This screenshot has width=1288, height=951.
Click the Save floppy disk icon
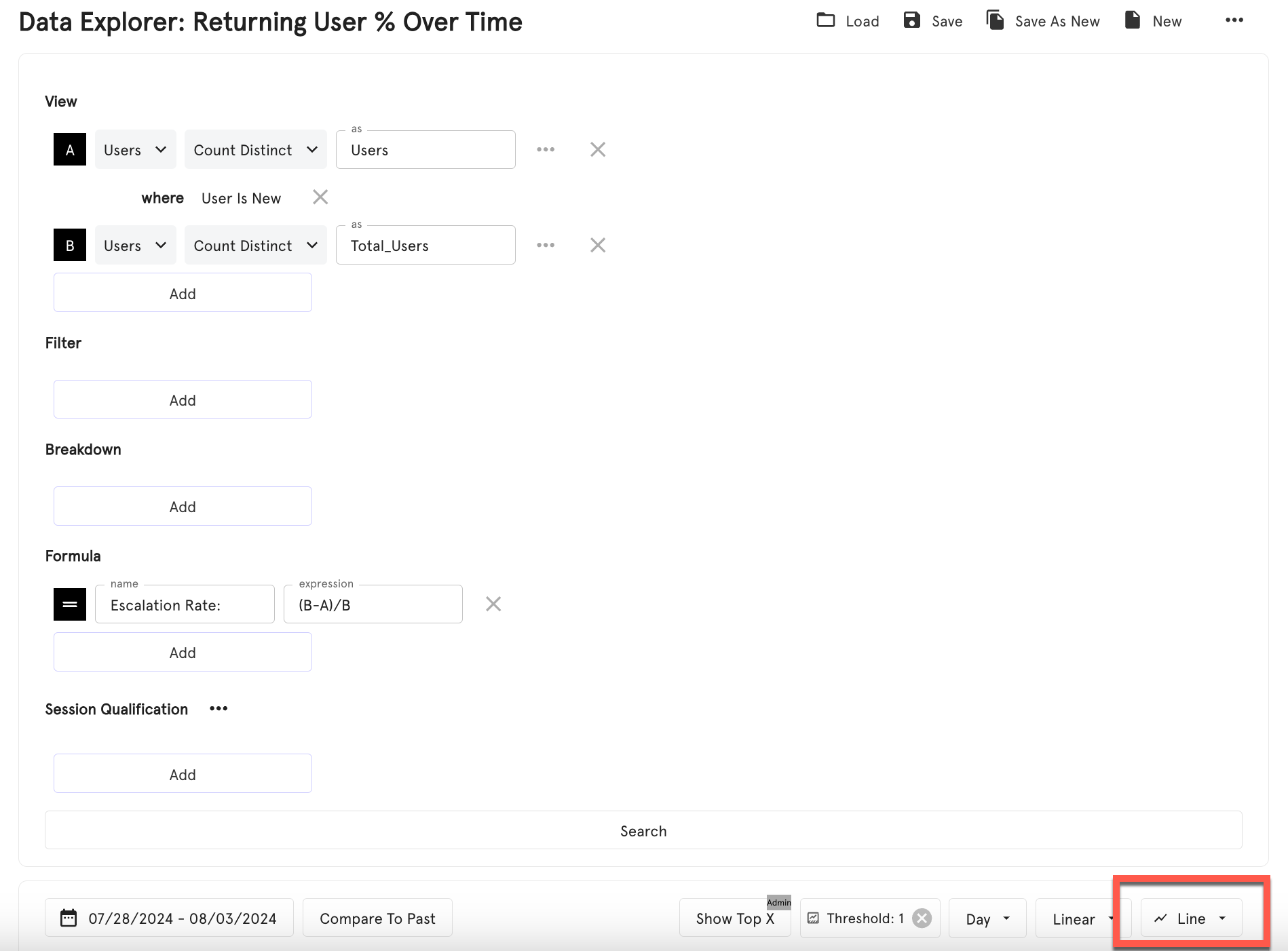[x=912, y=20]
